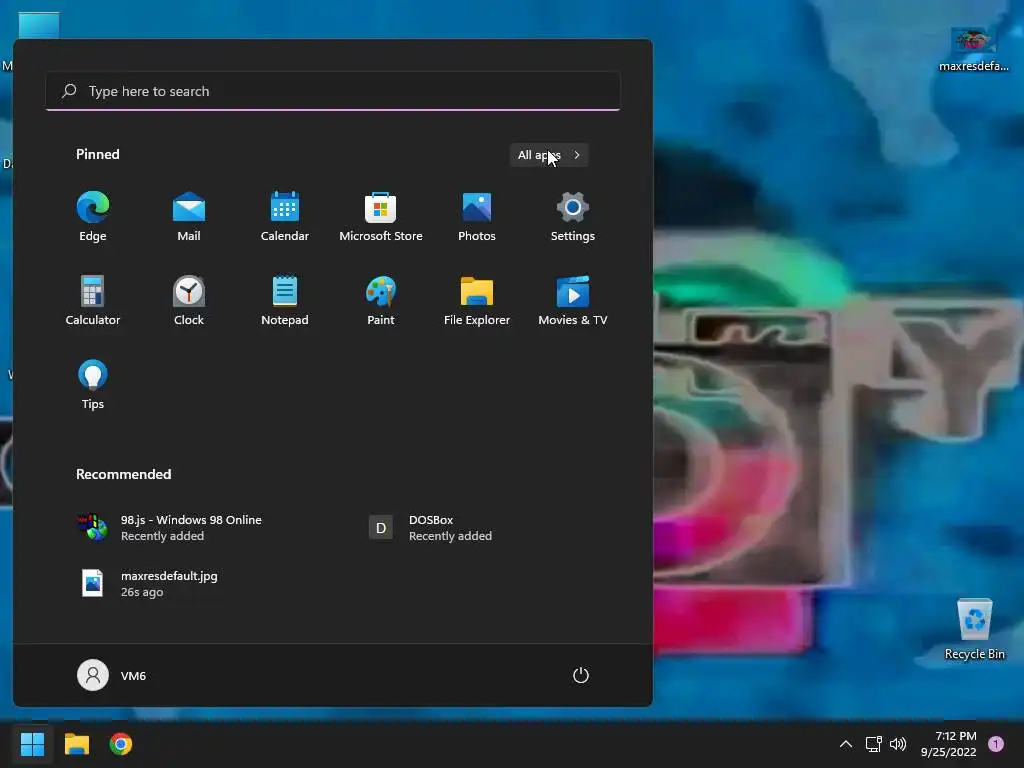Viewport: 1024px width, 768px height.
Task: Select the maxresdefa... desktop image file
Action: [974, 48]
